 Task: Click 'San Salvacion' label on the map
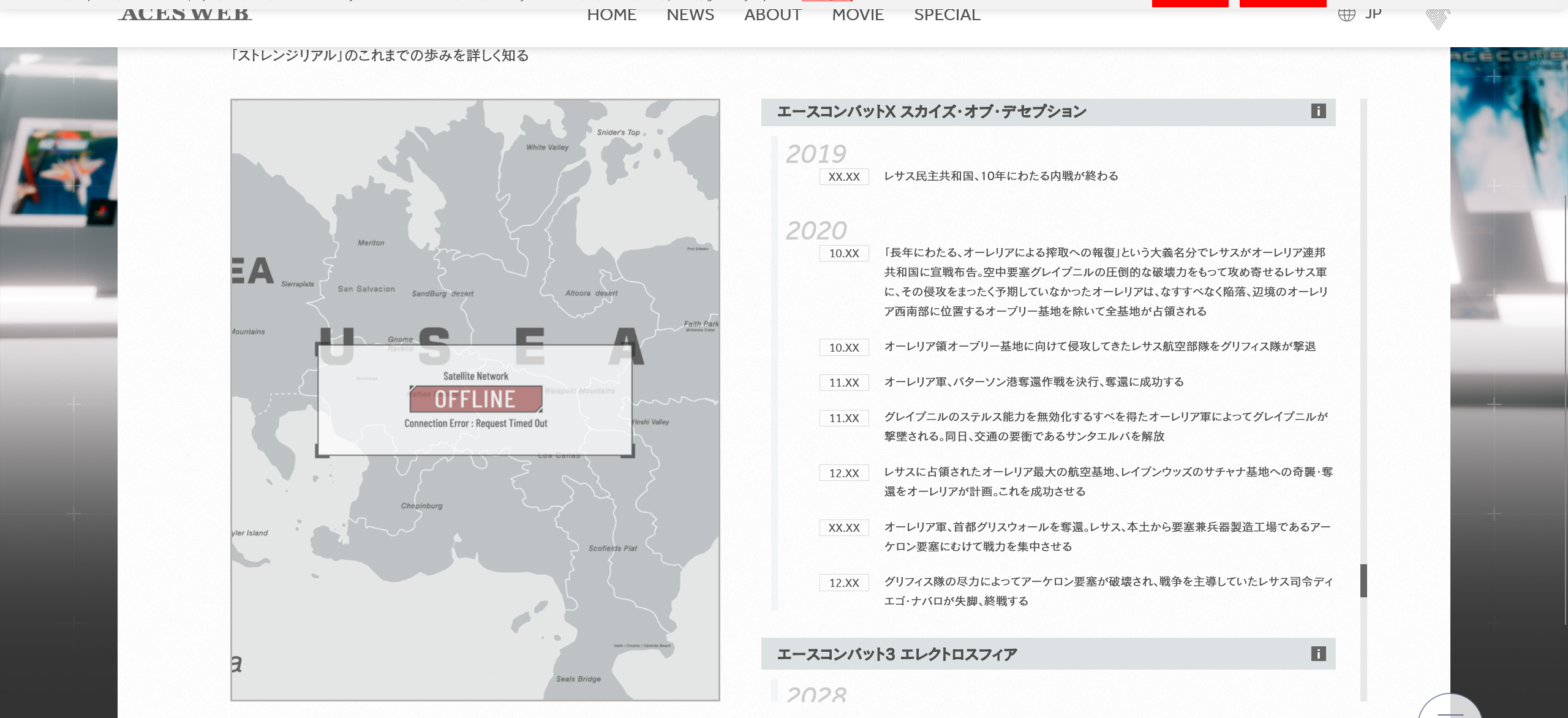(366, 289)
